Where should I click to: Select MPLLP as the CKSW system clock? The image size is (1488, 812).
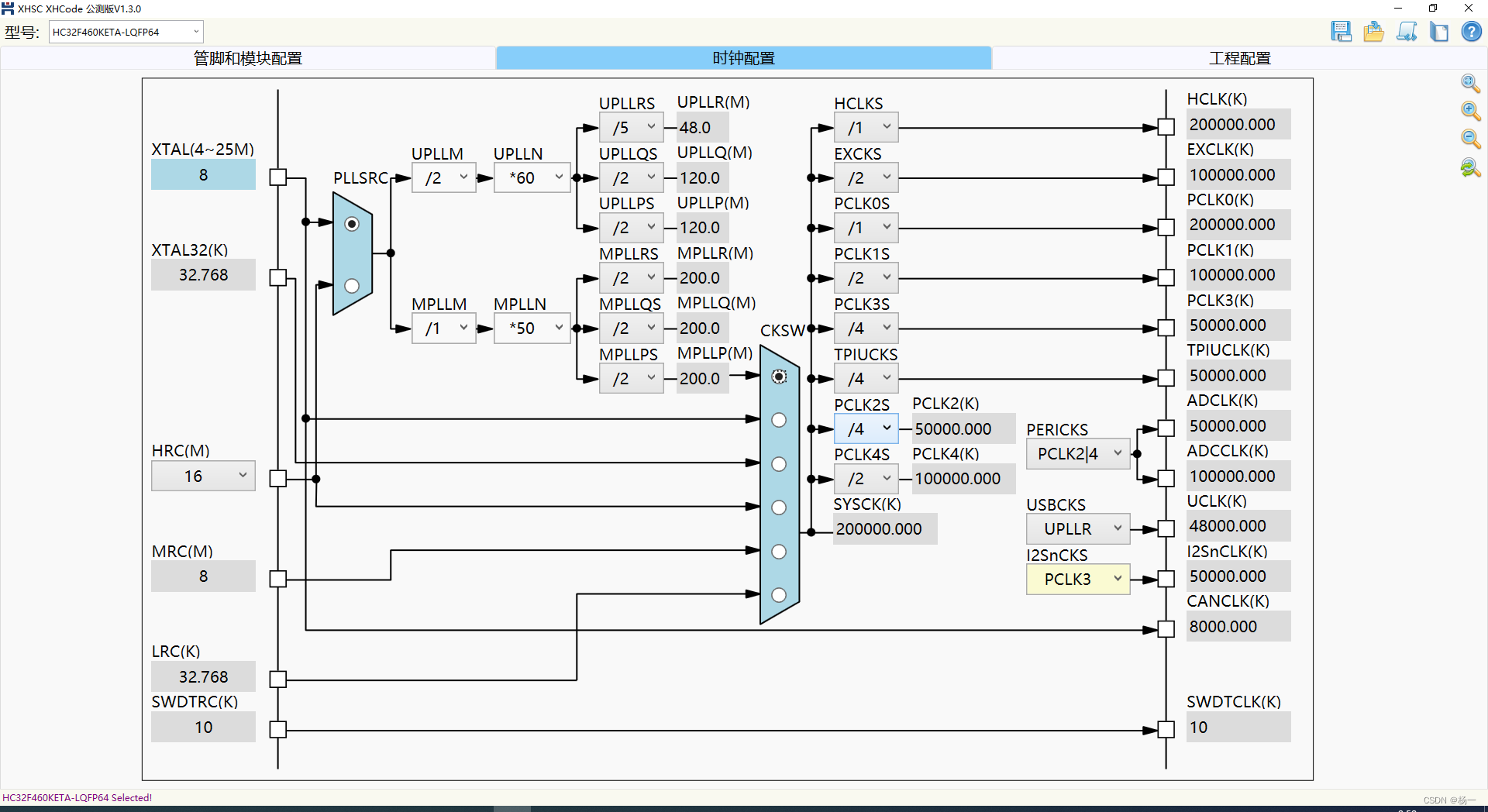[x=779, y=377]
